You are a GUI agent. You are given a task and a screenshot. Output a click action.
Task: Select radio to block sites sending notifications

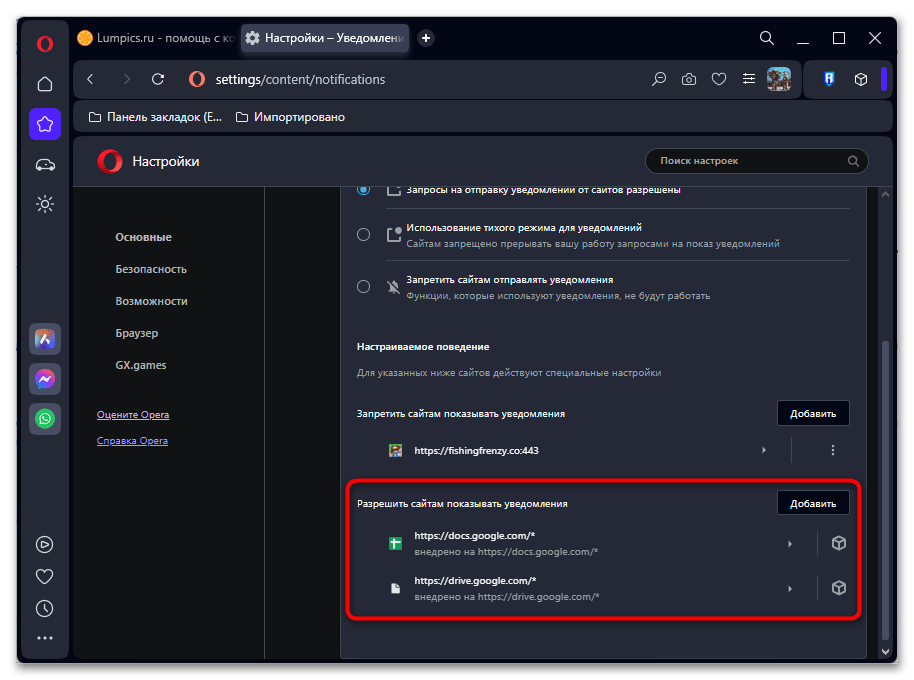(363, 287)
